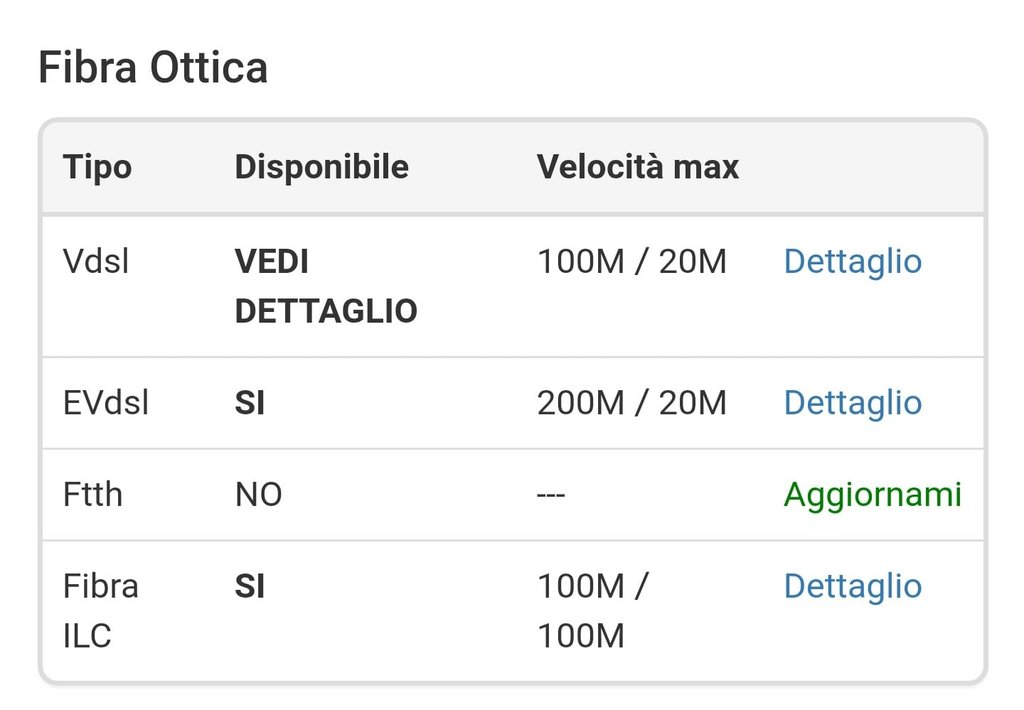Image resolution: width=1024 pixels, height=710 pixels.
Task: Select the Fibra ILC type cell
Action: pyautogui.click(x=100, y=610)
